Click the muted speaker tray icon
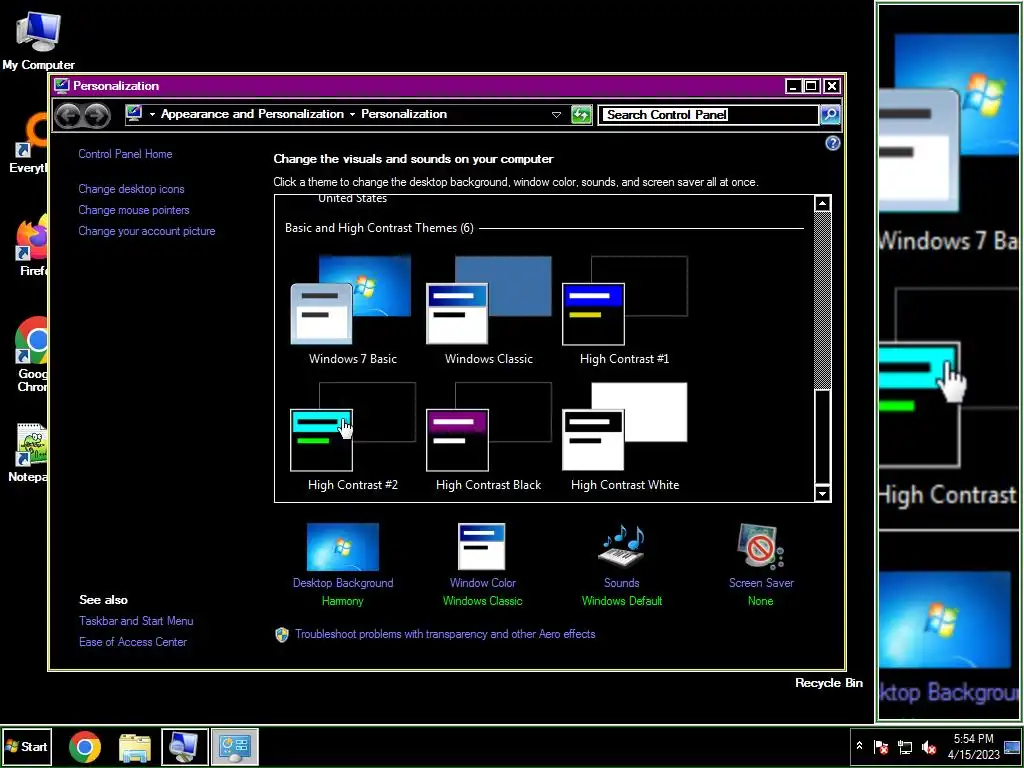The image size is (1024, 768). (929, 746)
